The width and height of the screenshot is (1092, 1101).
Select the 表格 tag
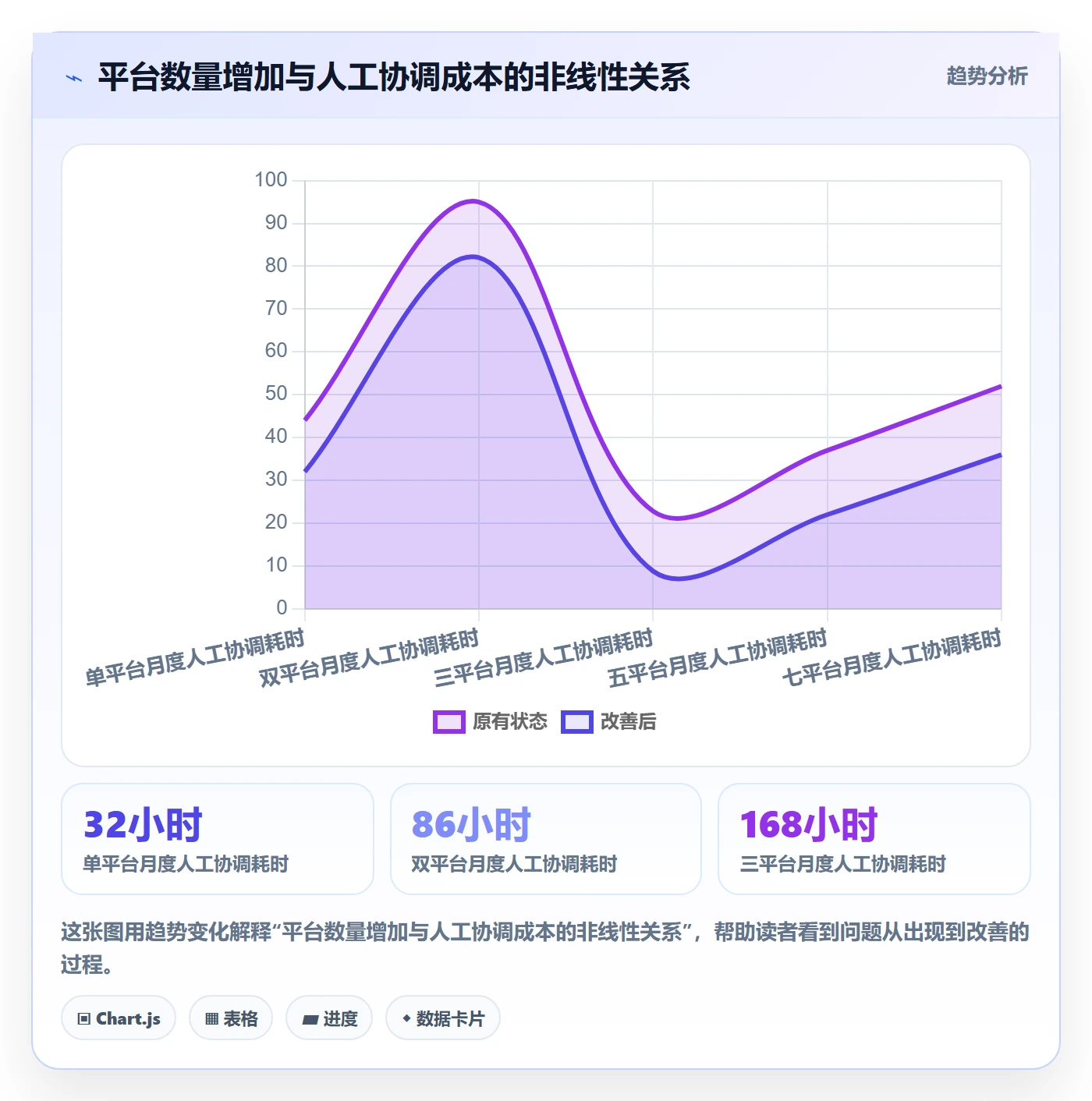point(231,1018)
